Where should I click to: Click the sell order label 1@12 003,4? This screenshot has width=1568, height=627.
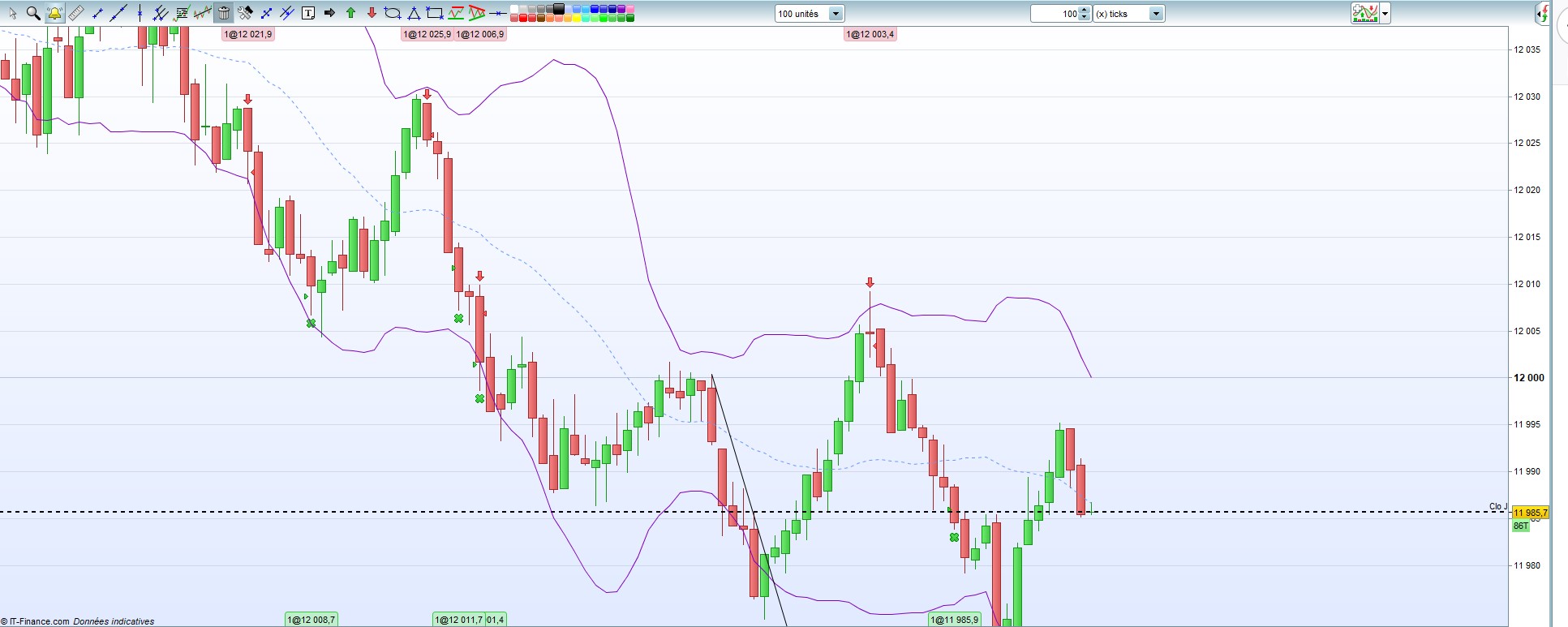point(870,34)
